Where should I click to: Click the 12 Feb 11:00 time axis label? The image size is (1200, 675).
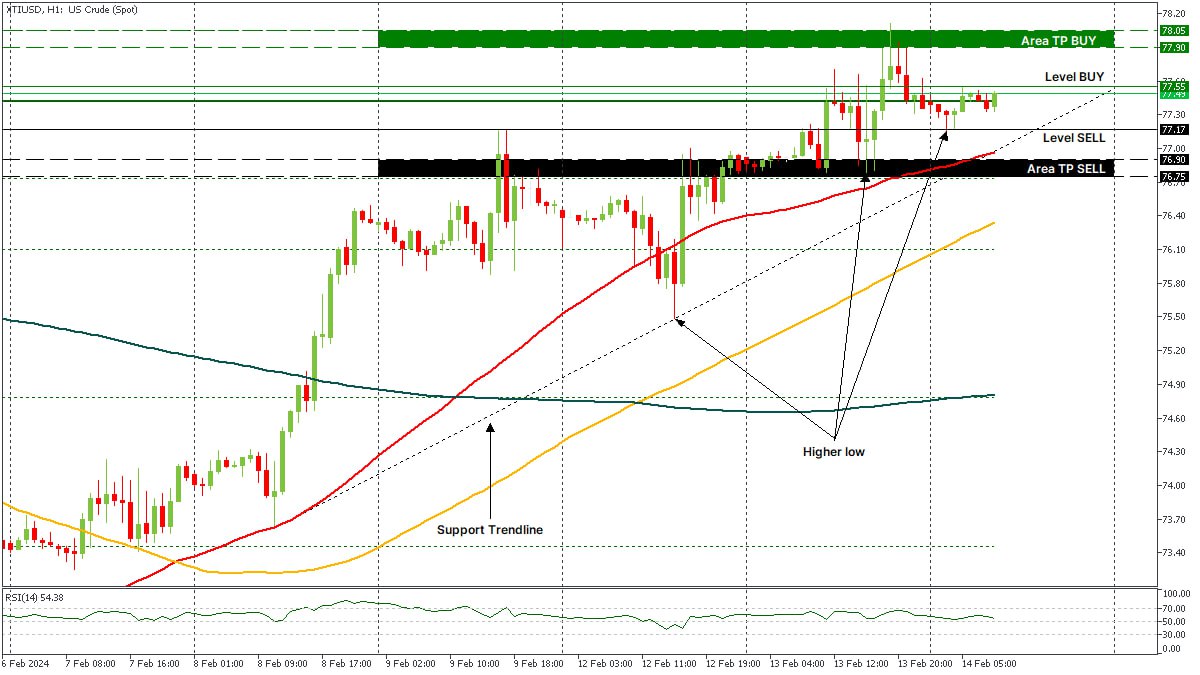click(x=670, y=663)
